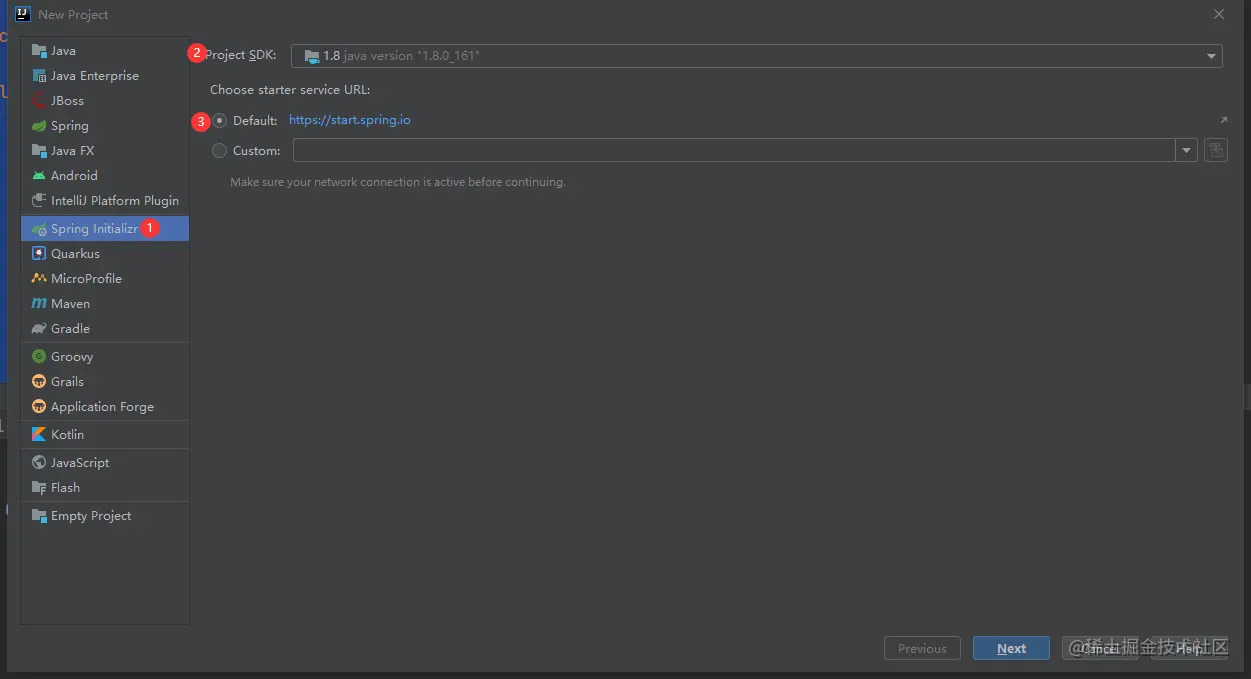This screenshot has height=679, width=1251.
Task: Select MicroProfile label
Action: point(86,279)
